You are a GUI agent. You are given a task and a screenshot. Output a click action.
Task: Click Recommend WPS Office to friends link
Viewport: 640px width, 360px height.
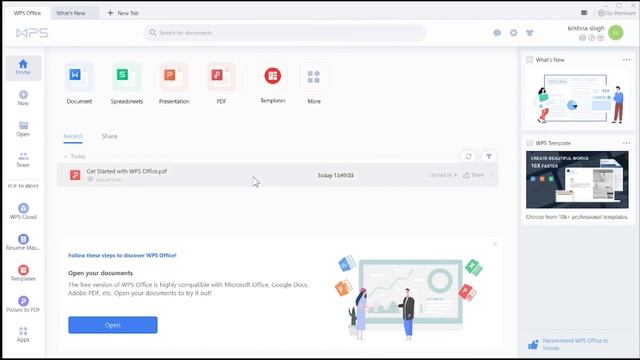[x=575, y=344]
